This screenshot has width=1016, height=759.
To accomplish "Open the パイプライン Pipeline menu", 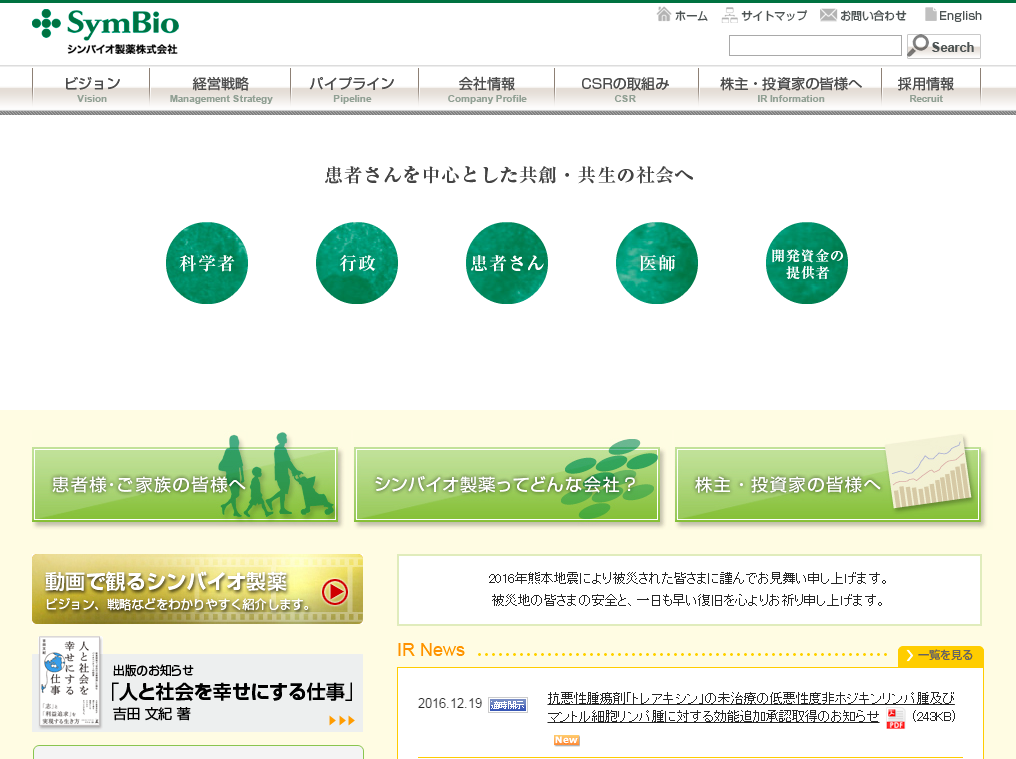I will coord(352,89).
